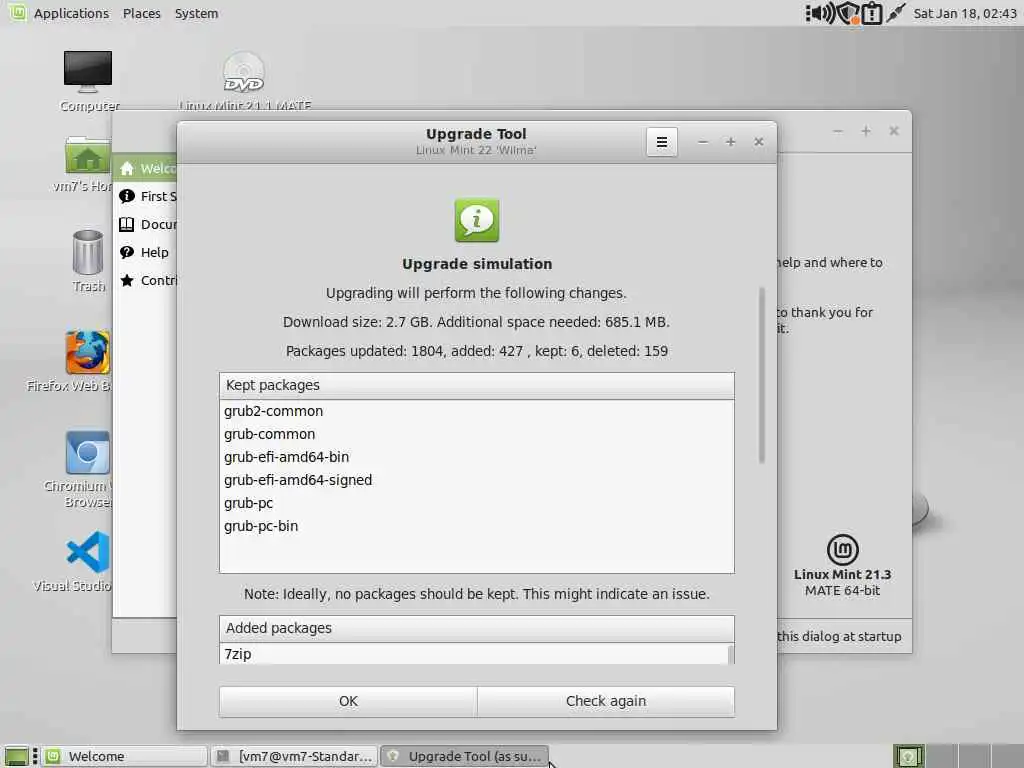Switch to Welcome window in taskbar
This screenshot has width=1024, height=768.
(125, 756)
